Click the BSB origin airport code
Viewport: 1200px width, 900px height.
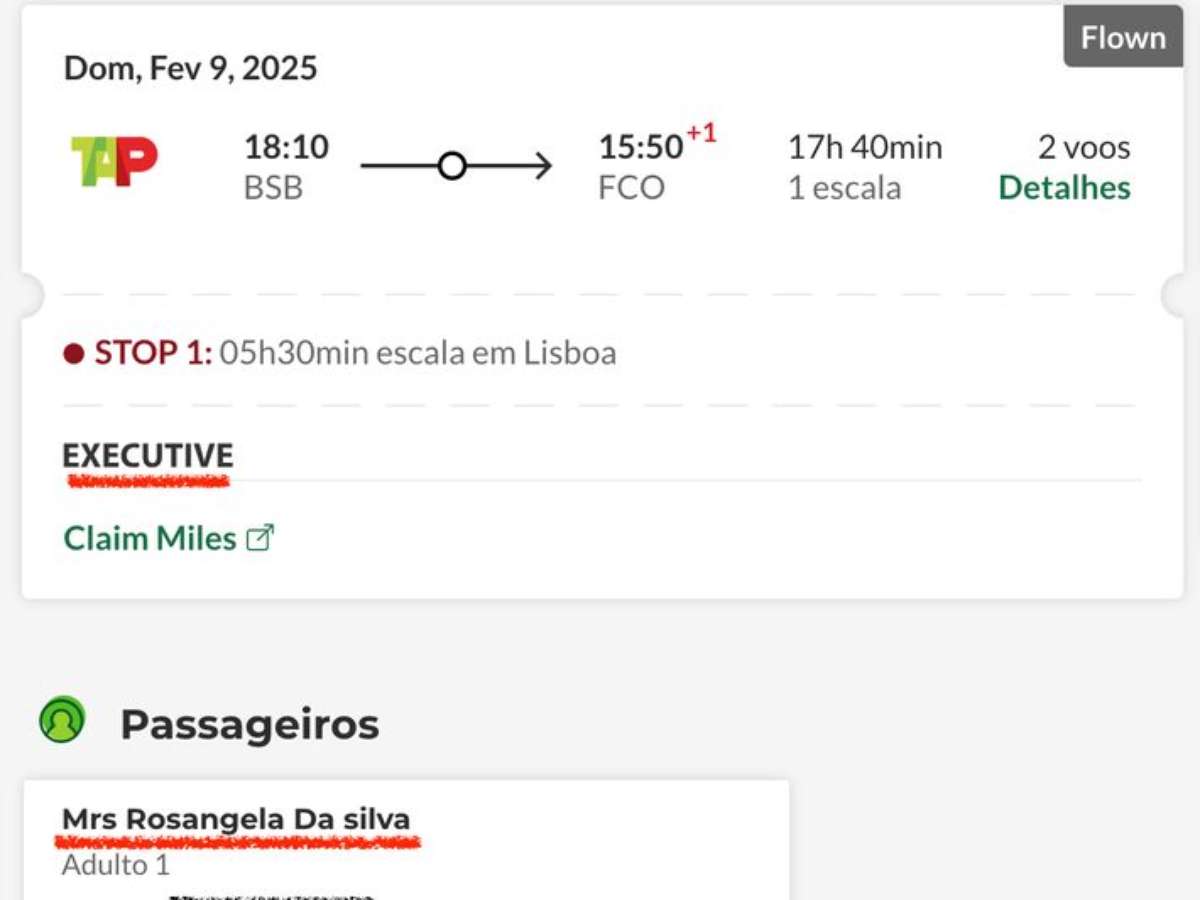[273, 188]
